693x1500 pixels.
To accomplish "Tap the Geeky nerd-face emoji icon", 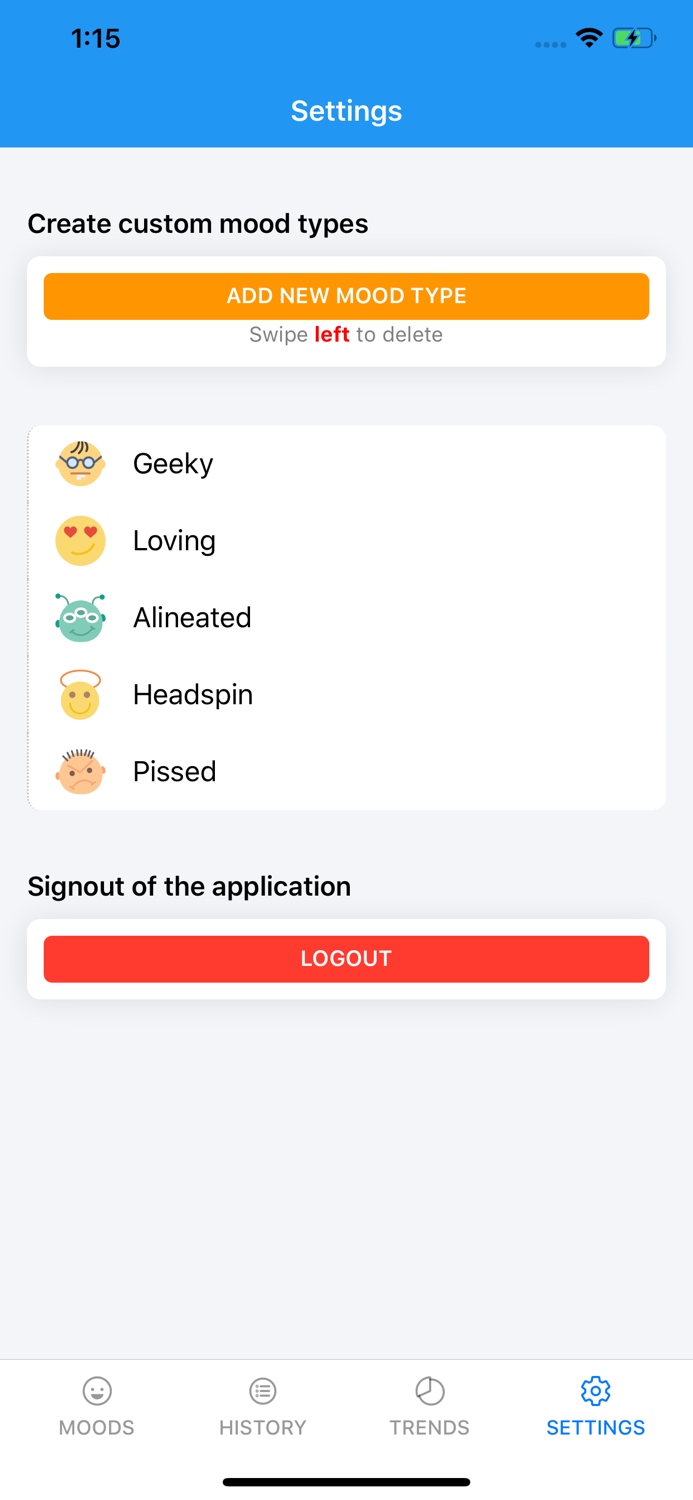I will 80,463.
